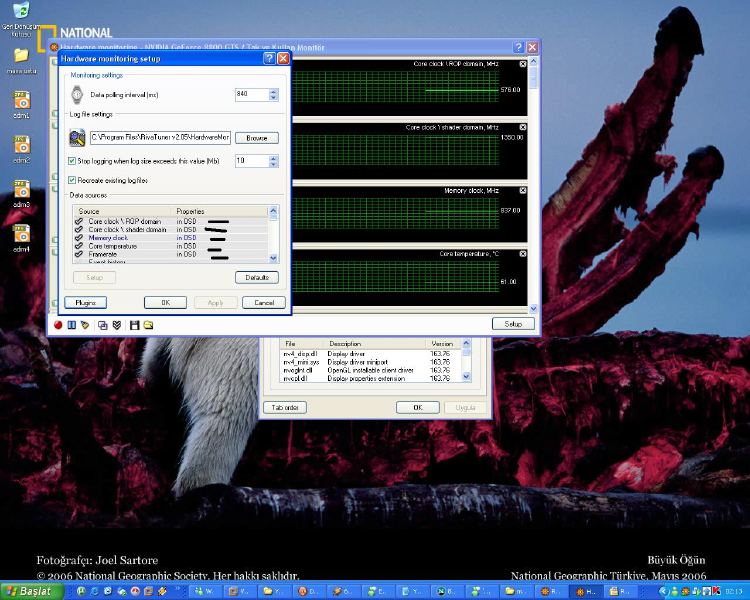
Task: Click the log size limit value field
Action: (252, 161)
